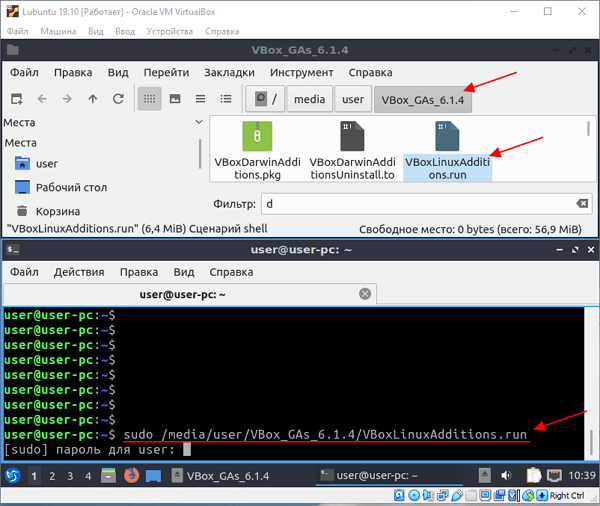The height and width of the screenshot is (506, 600).
Task: Close the user@user-pc terminal tab
Action: [x=365, y=294]
